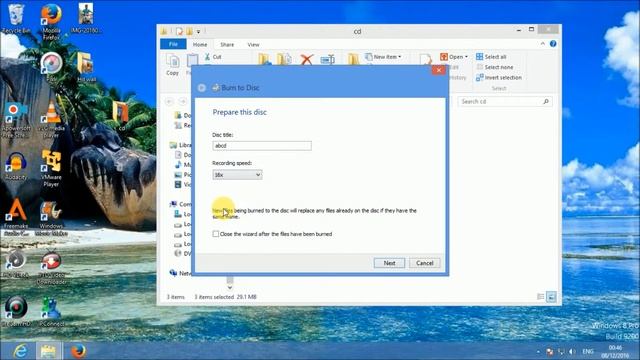The height and width of the screenshot is (360, 640).
Task: Open the IMG-2016 image file on desktop
Action: pos(86,19)
